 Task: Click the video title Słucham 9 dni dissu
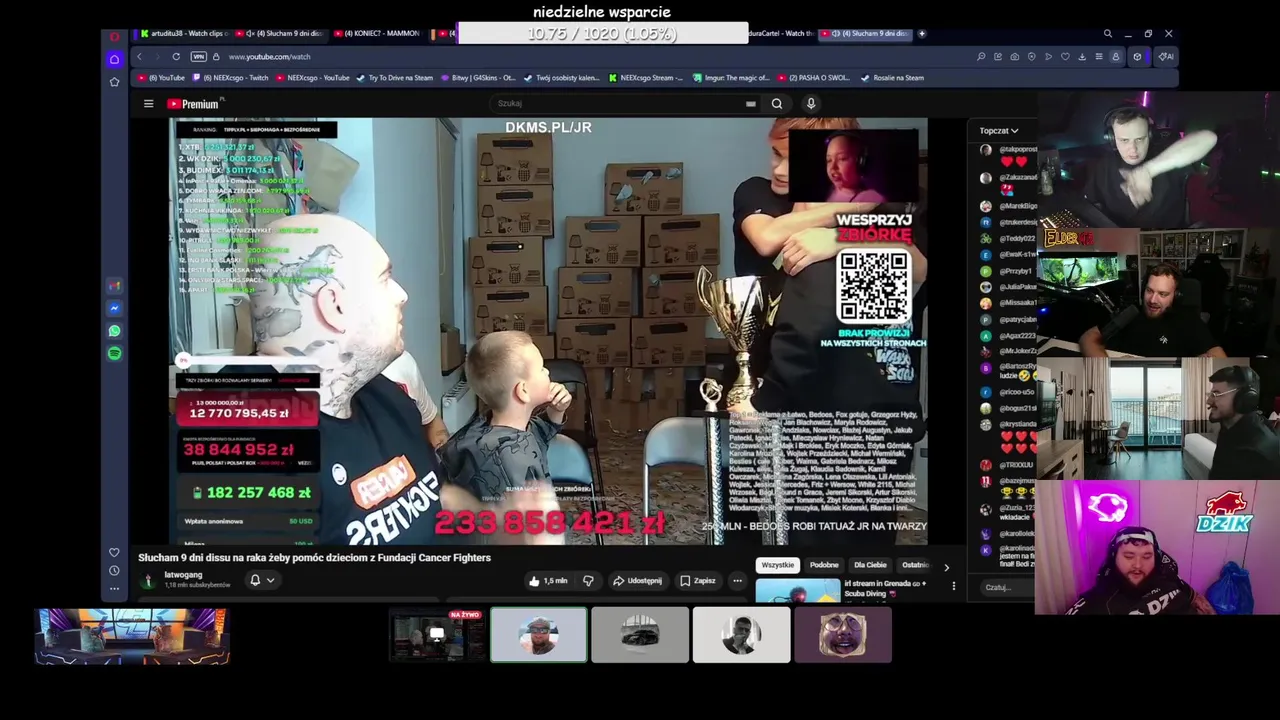pos(314,558)
